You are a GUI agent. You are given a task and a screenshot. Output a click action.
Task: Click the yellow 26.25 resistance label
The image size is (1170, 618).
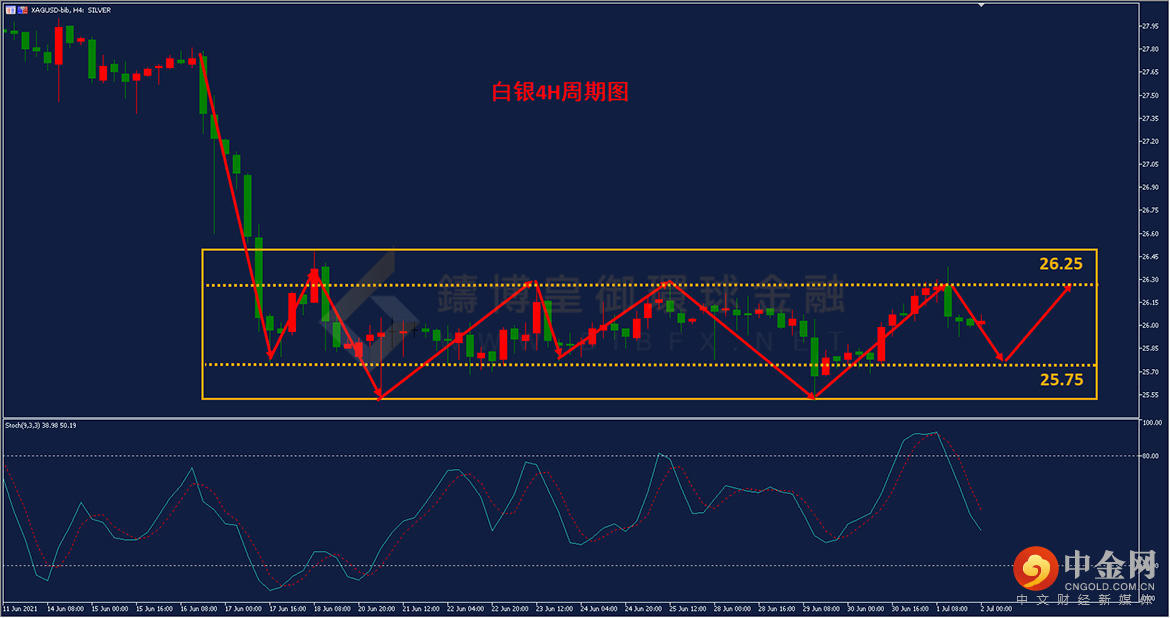[1060, 263]
